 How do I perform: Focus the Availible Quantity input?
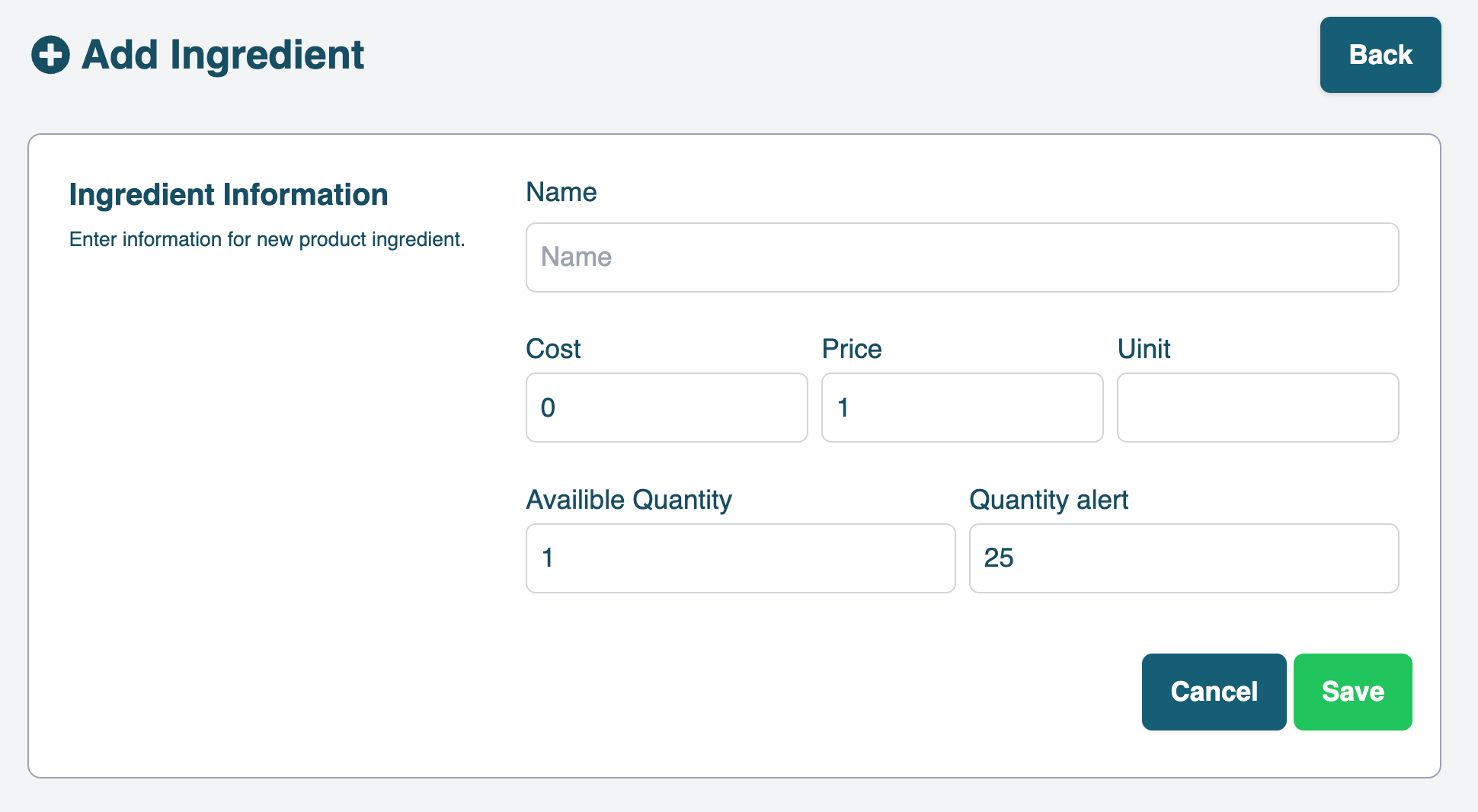740,558
